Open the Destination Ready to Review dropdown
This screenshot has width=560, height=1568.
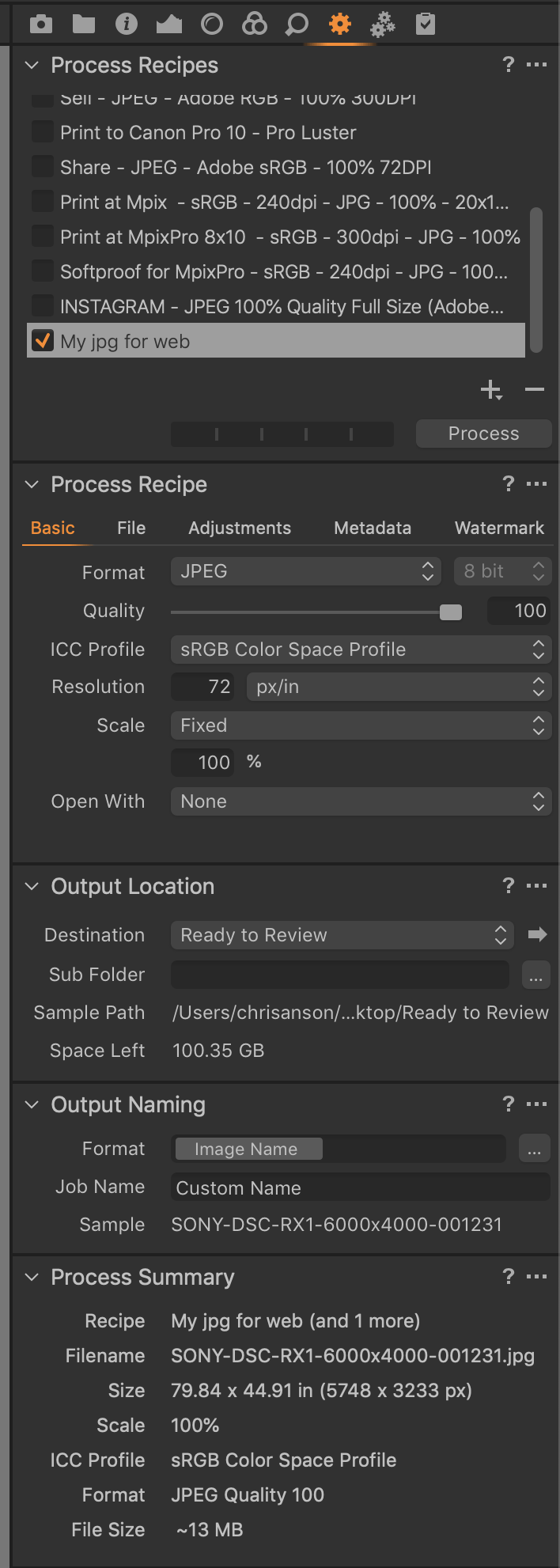[342, 935]
